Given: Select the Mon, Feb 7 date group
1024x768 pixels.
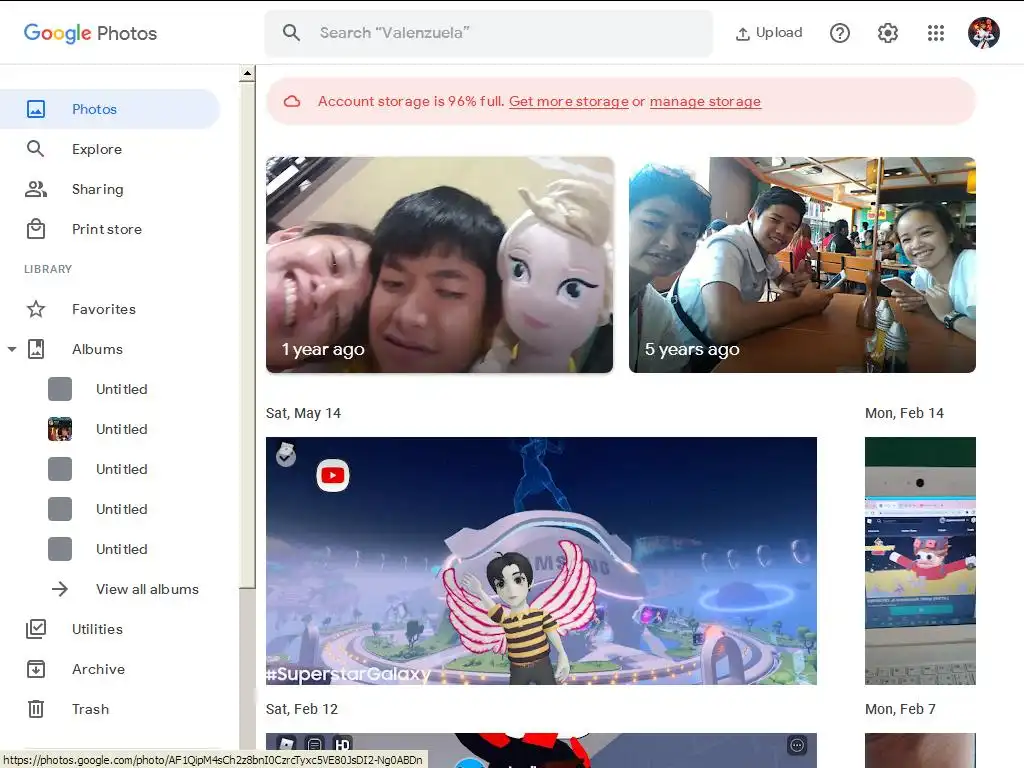Looking at the screenshot, I should click(900, 709).
